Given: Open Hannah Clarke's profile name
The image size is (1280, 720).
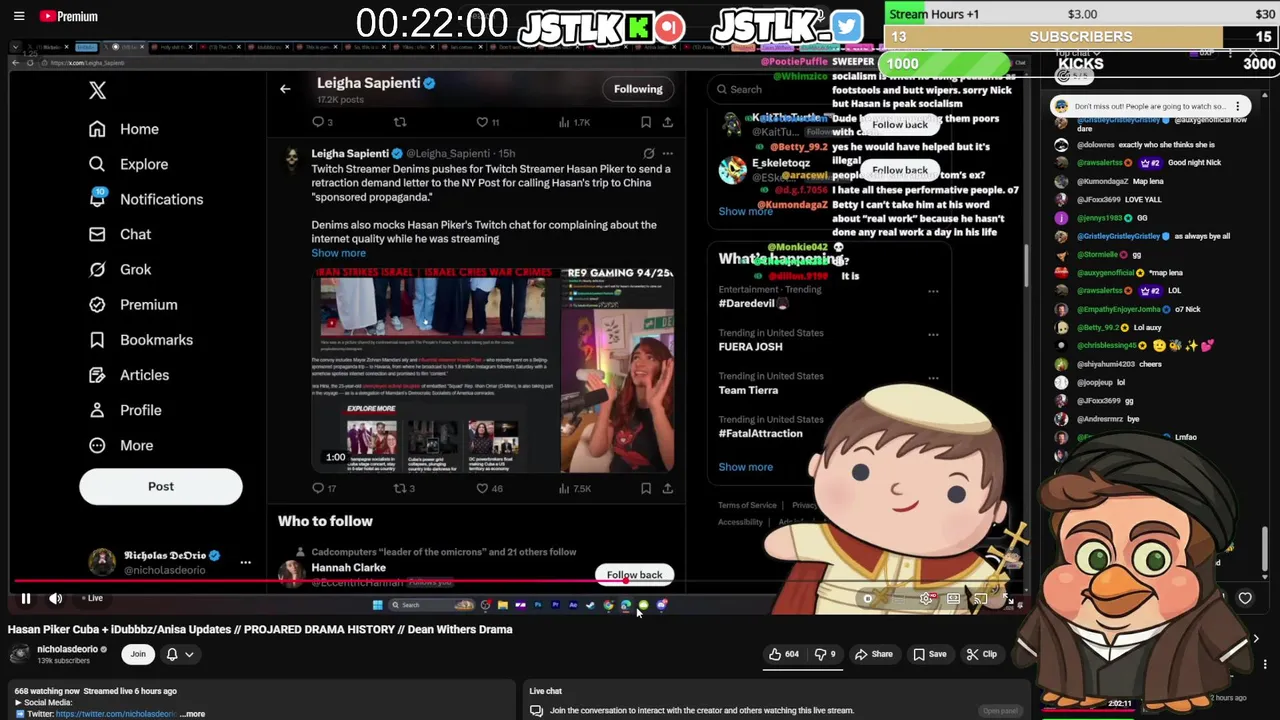Looking at the screenshot, I should (348, 567).
